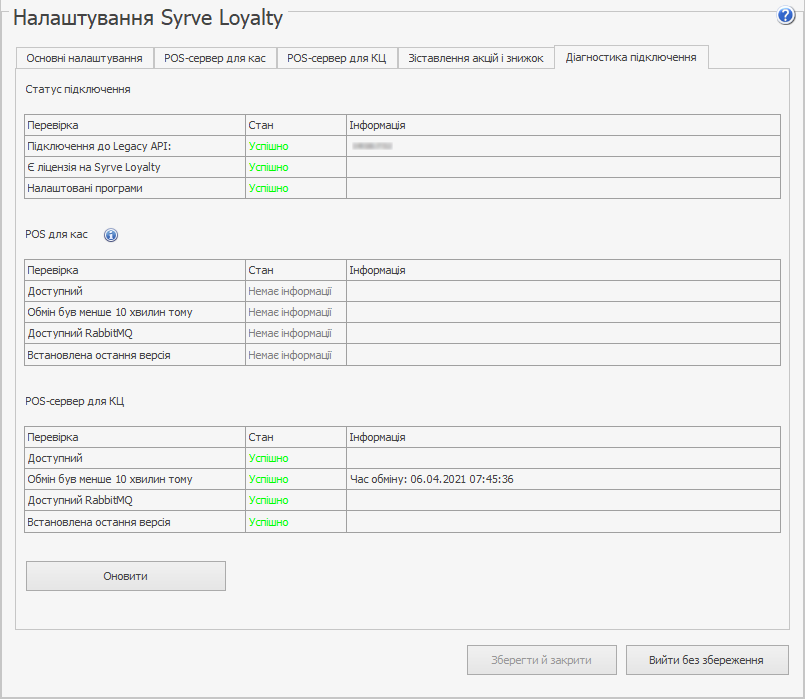805x699 pixels.
Task: Go to Зіставлення акцій і знижок tab
Action: (475, 58)
